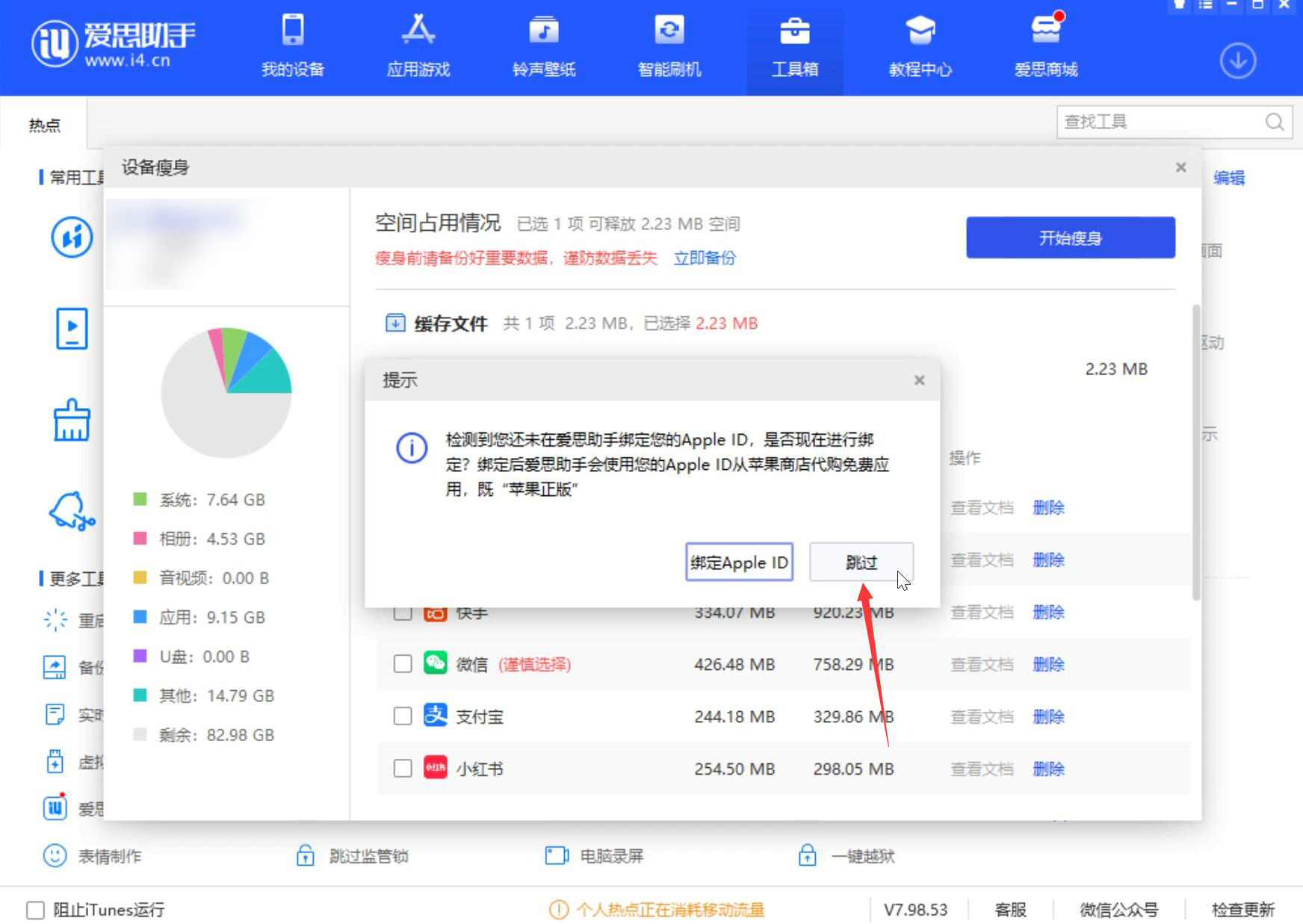Click the backup icon beside 备份

click(55, 667)
